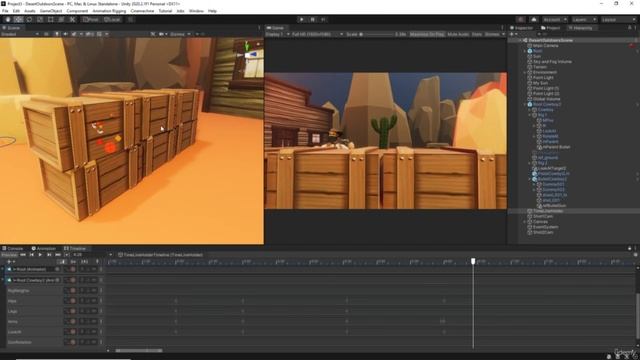Open the GameObject menu
The image size is (640, 360).
click(51, 11)
